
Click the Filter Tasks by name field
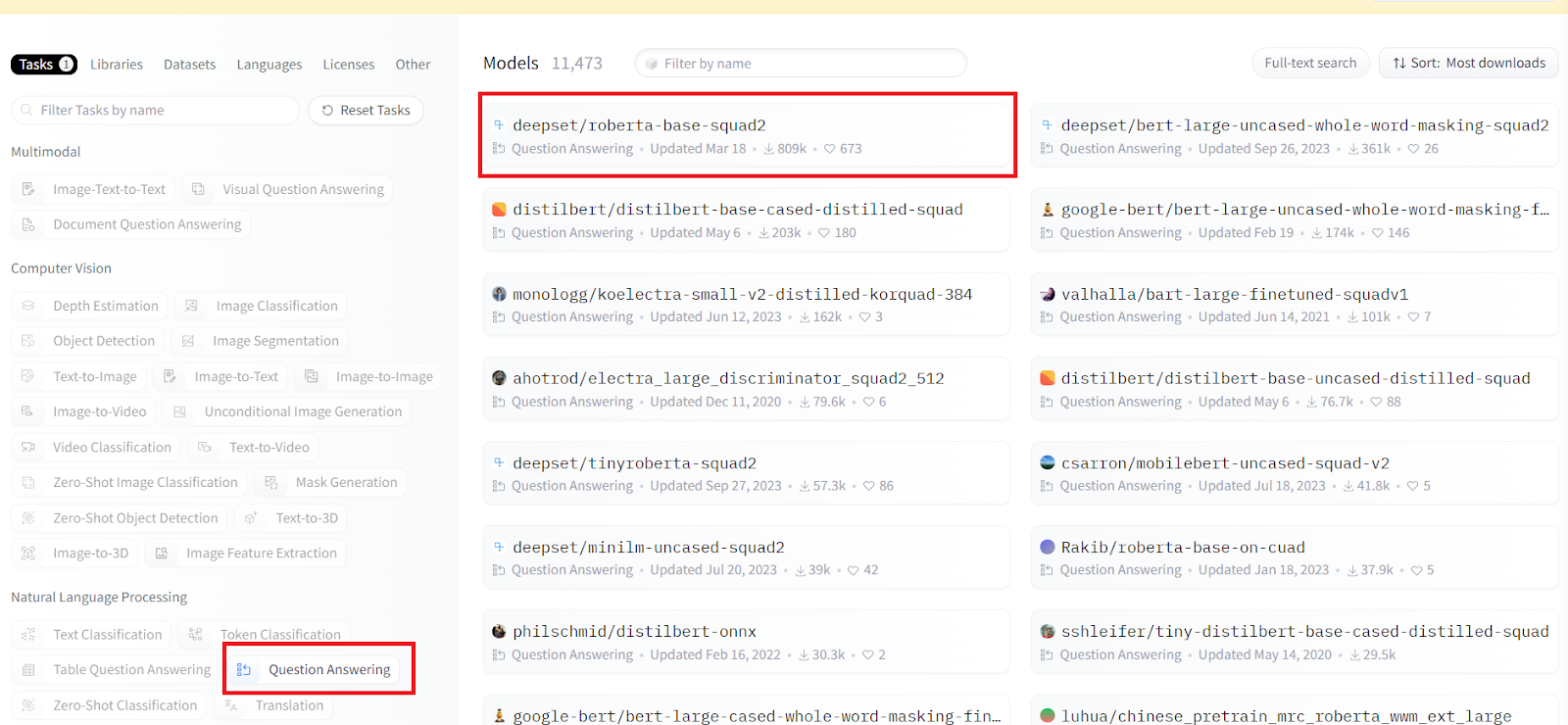click(x=155, y=111)
